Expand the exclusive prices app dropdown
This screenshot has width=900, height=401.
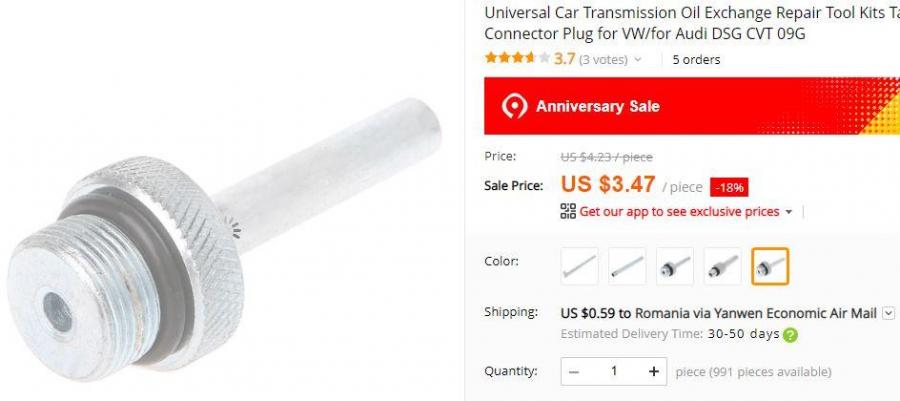click(789, 212)
